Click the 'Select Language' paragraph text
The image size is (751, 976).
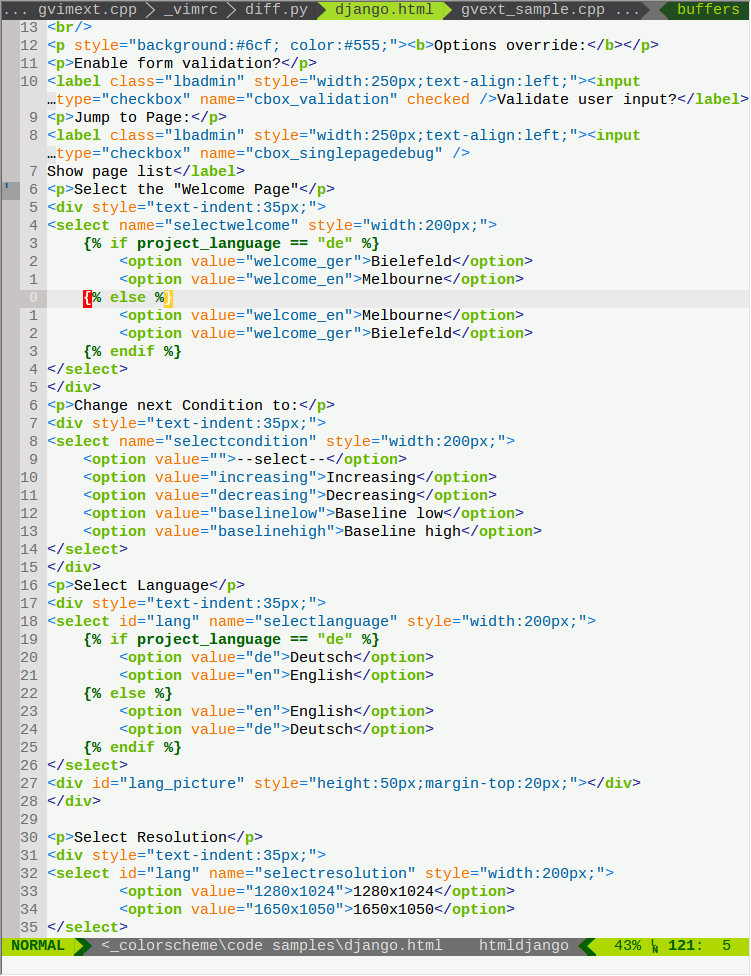pyautogui.click(x=141, y=586)
